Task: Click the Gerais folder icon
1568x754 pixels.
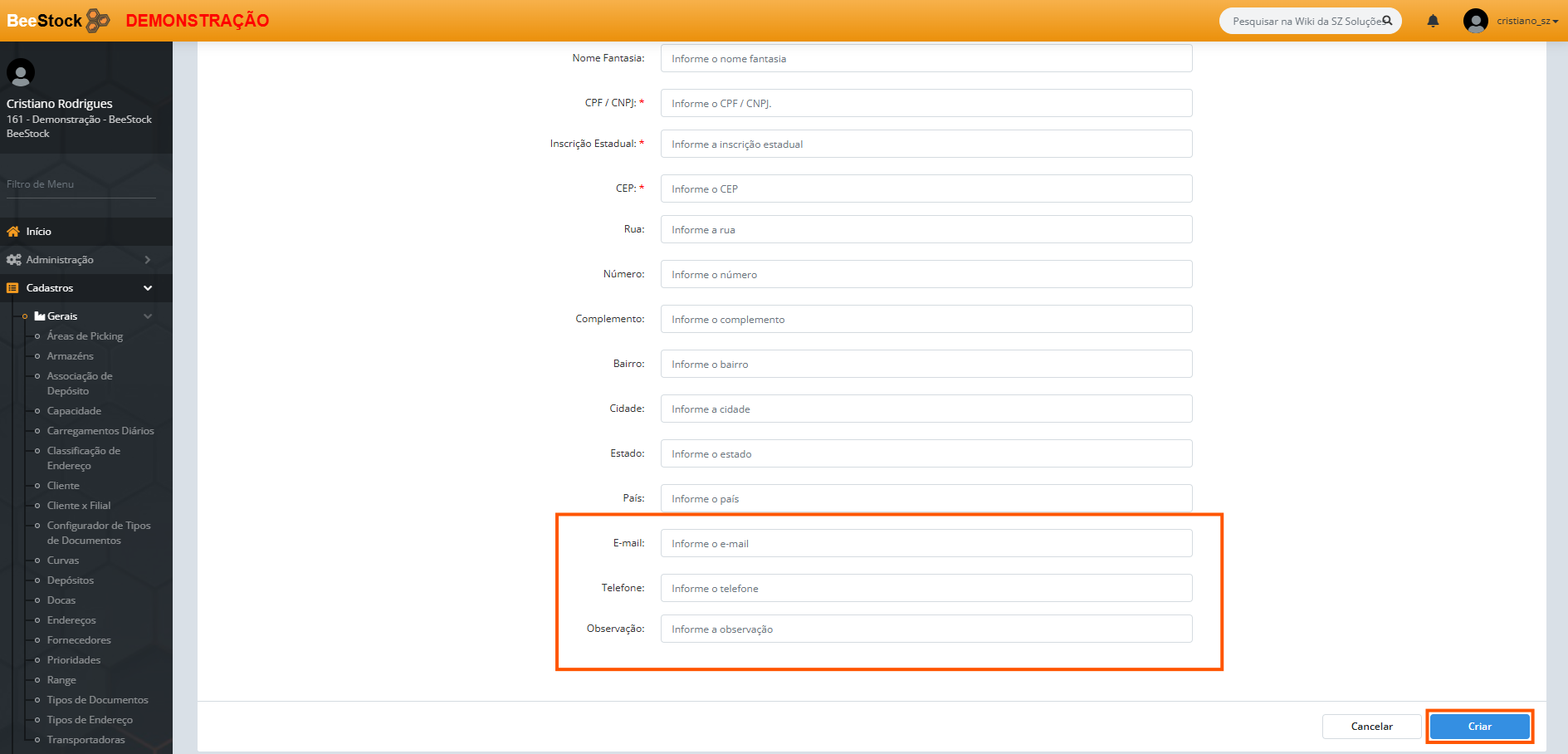Action: tap(40, 316)
